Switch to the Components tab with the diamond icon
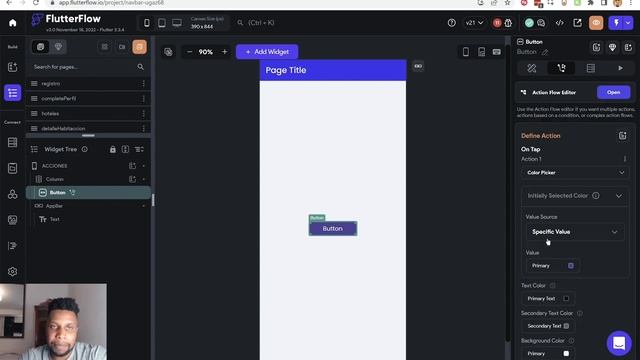The width and height of the screenshot is (640, 360). [x=58, y=47]
